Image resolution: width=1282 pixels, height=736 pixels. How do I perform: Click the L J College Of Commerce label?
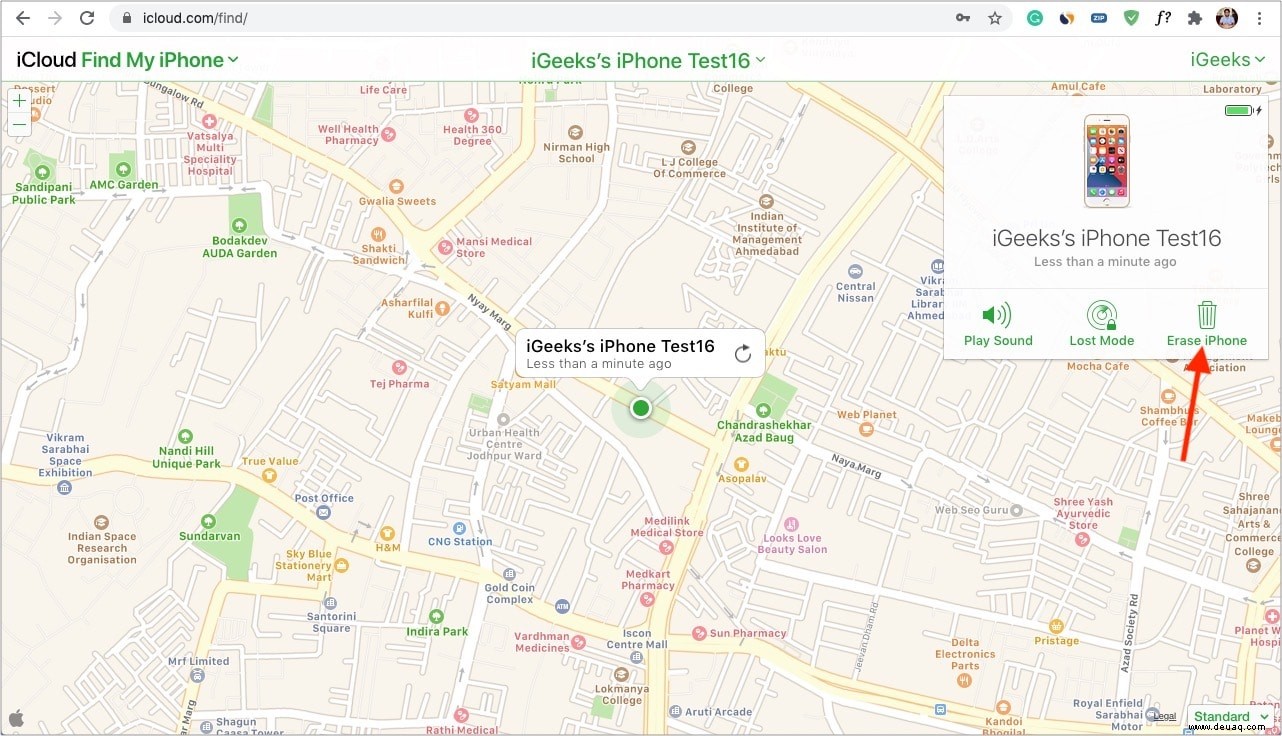[689, 167]
